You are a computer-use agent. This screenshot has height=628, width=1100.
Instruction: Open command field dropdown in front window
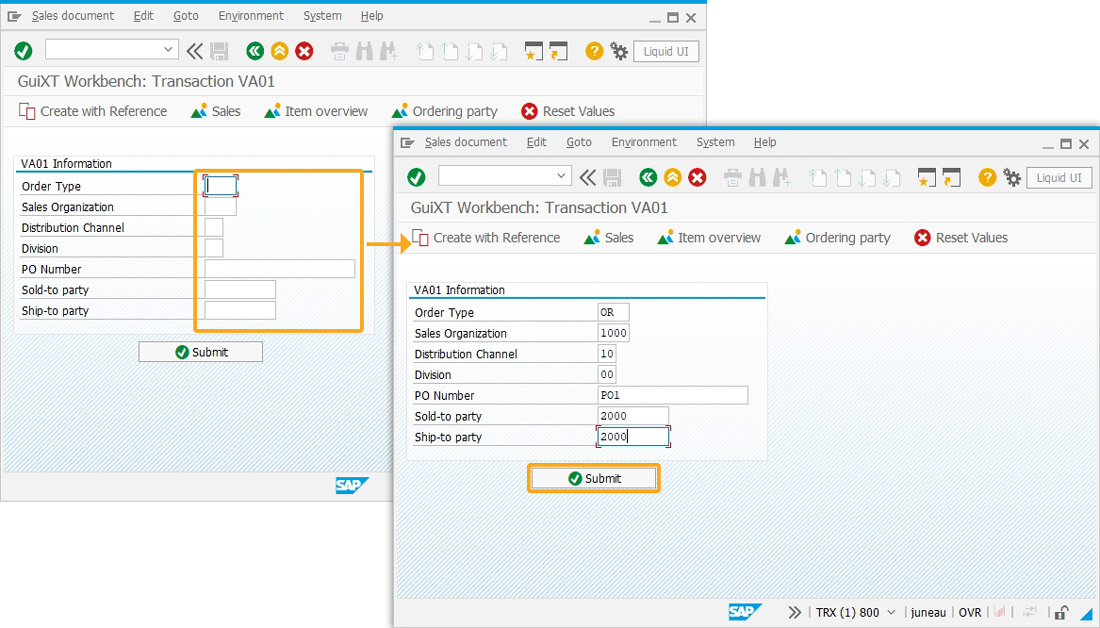561,175
